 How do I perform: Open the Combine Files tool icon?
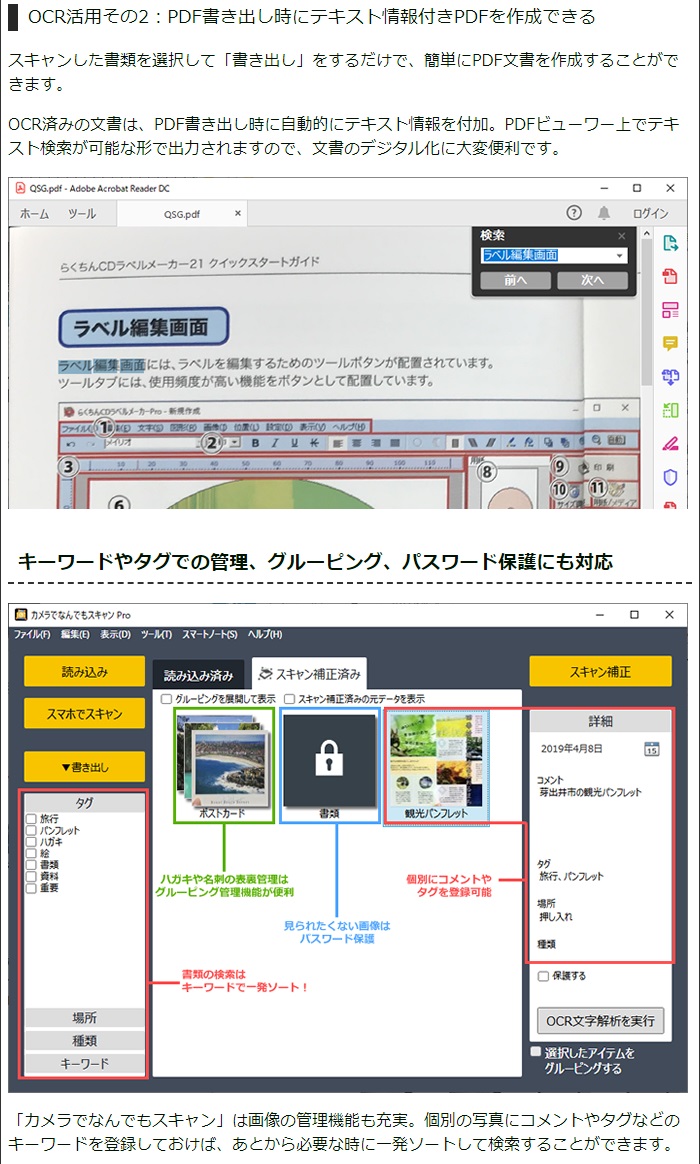pos(670,377)
